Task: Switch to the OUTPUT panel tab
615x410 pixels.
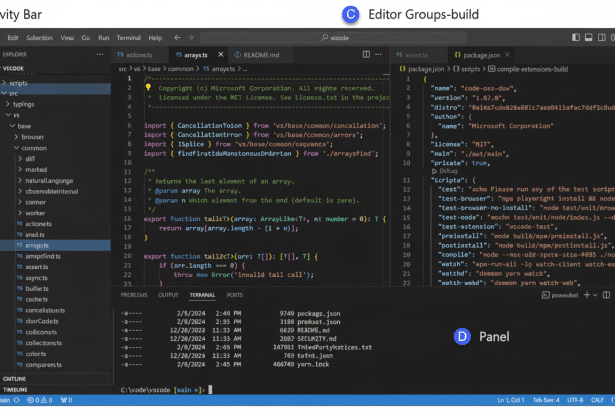Action: [x=168, y=295]
